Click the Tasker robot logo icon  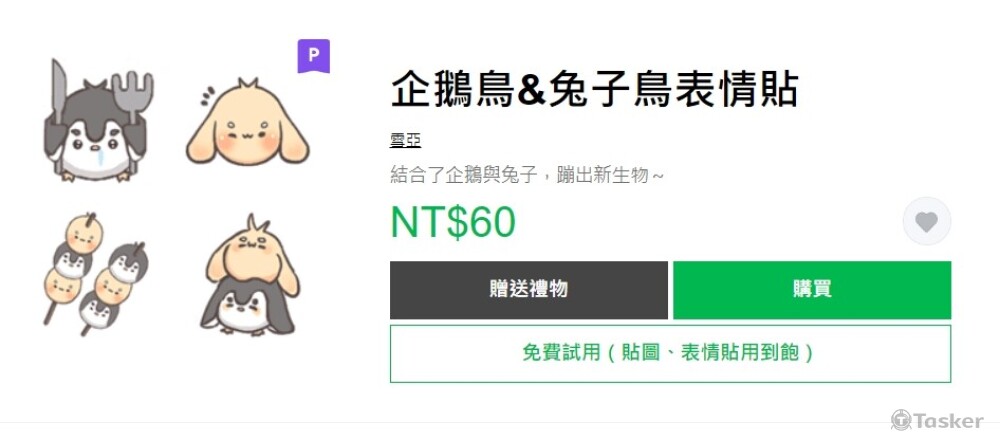[901, 421]
